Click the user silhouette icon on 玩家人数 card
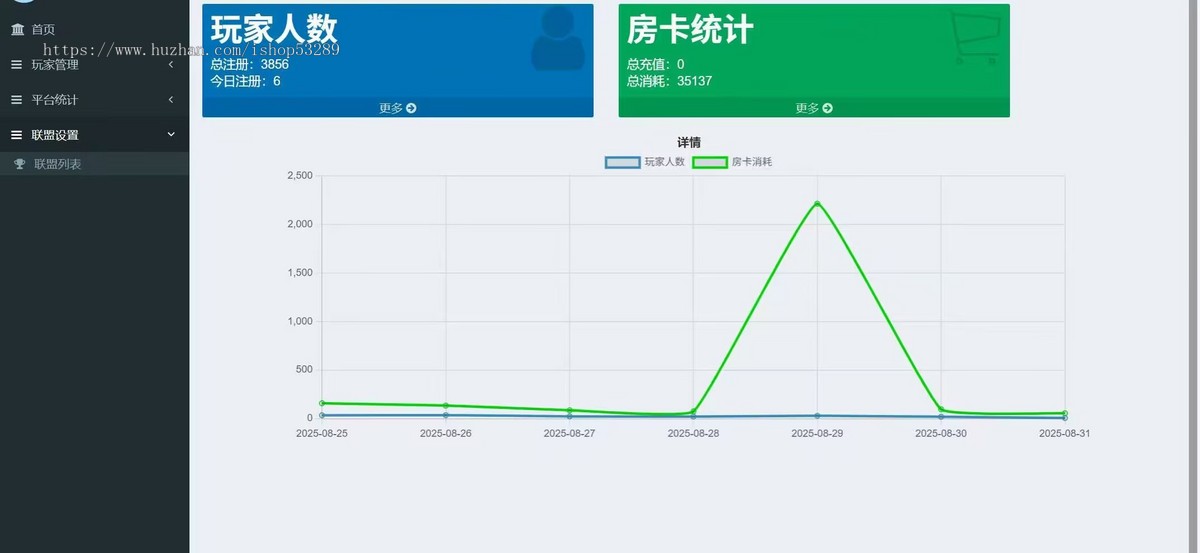This screenshot has height=553, width=1200. 558,39
